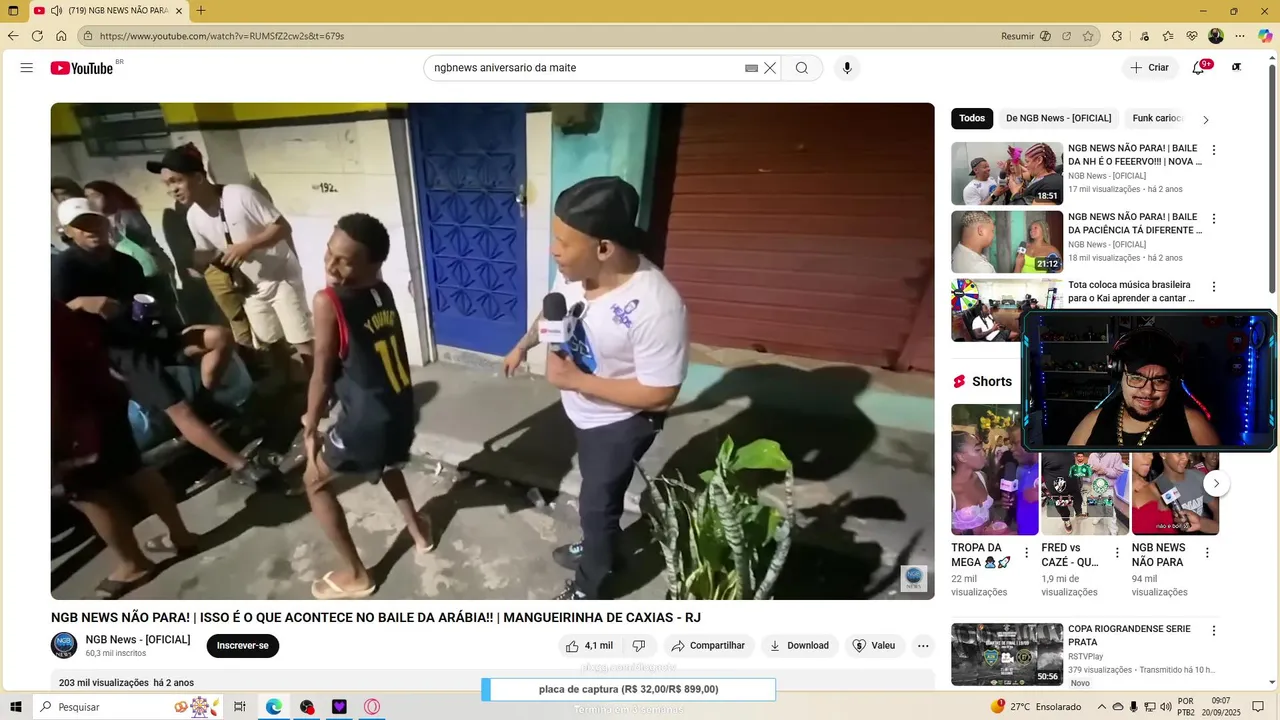Start voice search with the microphone
This screenshot has height=720, width=1280.
pos(847,68)
